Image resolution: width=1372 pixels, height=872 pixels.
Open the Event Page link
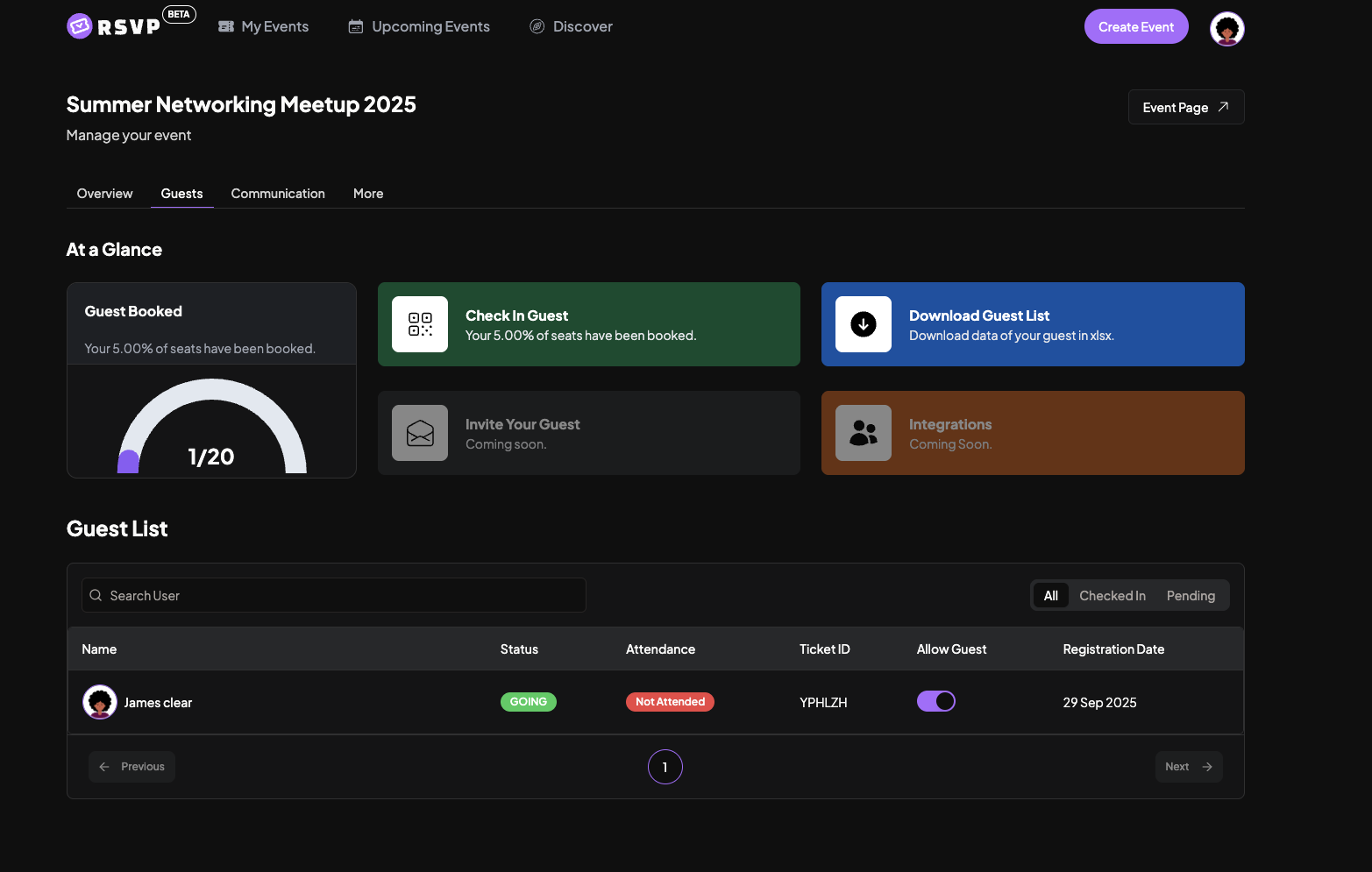click(1185, 107)
